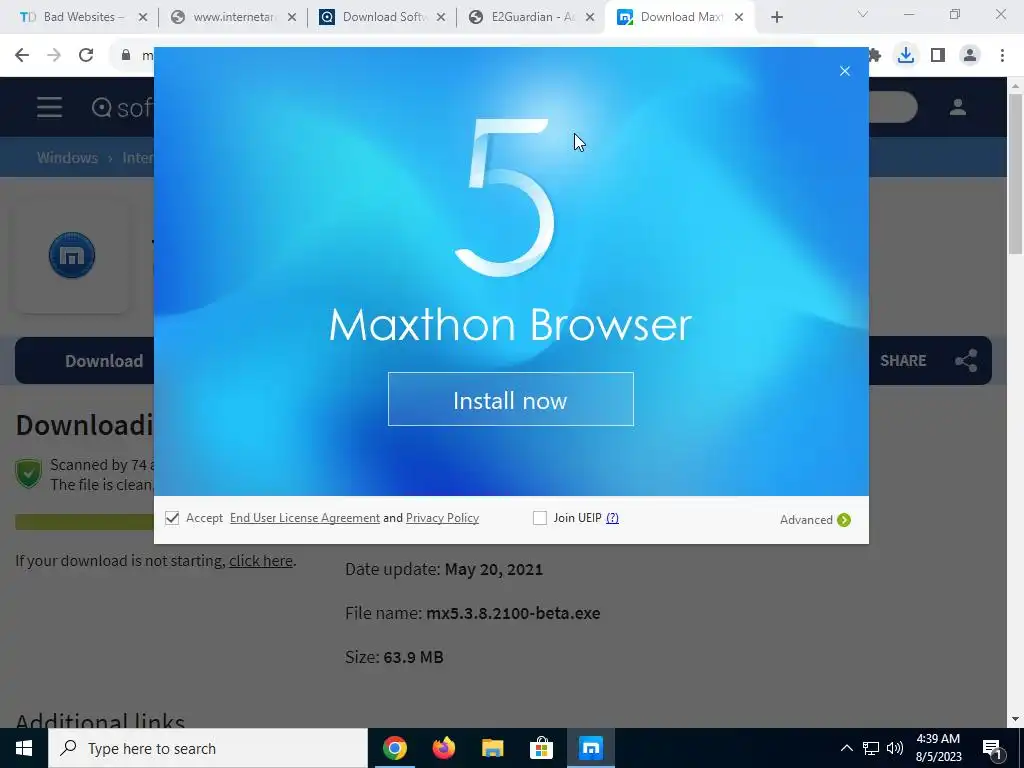Click the 'click here' download link
This screenshot has width=1024, height=768.
click(261, 560)
